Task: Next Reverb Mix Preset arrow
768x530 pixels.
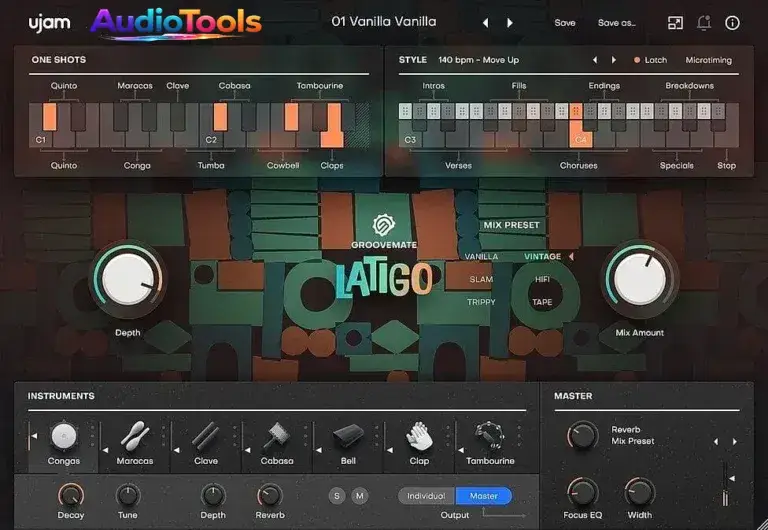Action: pyautogui.click(x=734, y=441)
